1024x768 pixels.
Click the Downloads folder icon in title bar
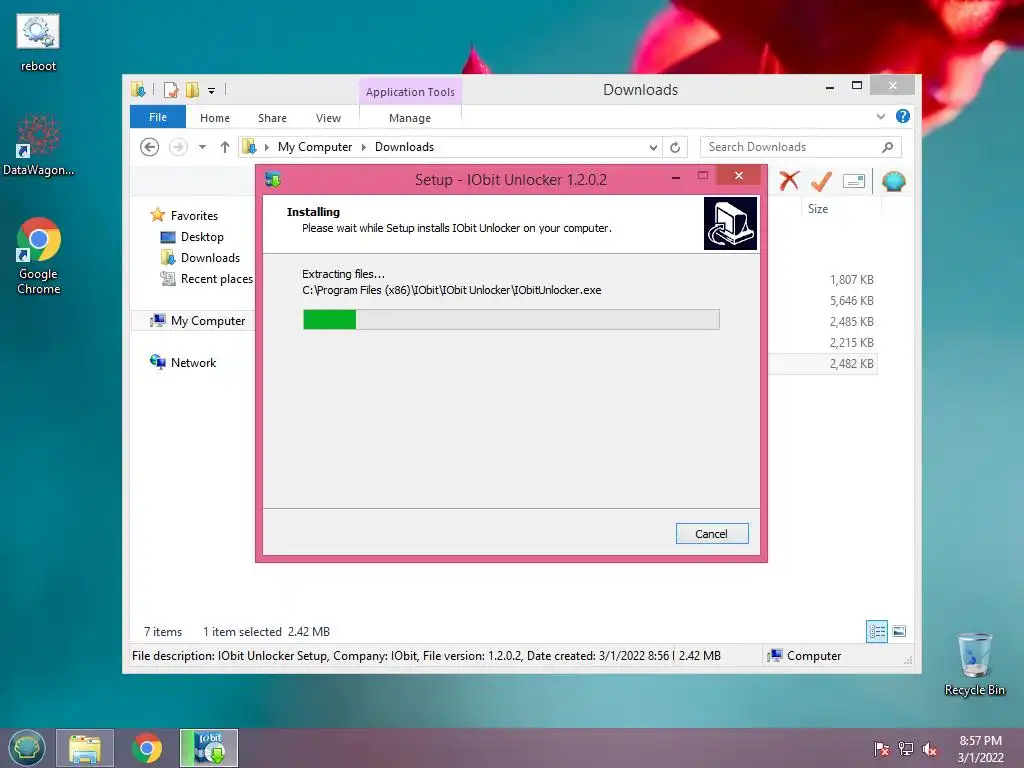pos(138,89)
